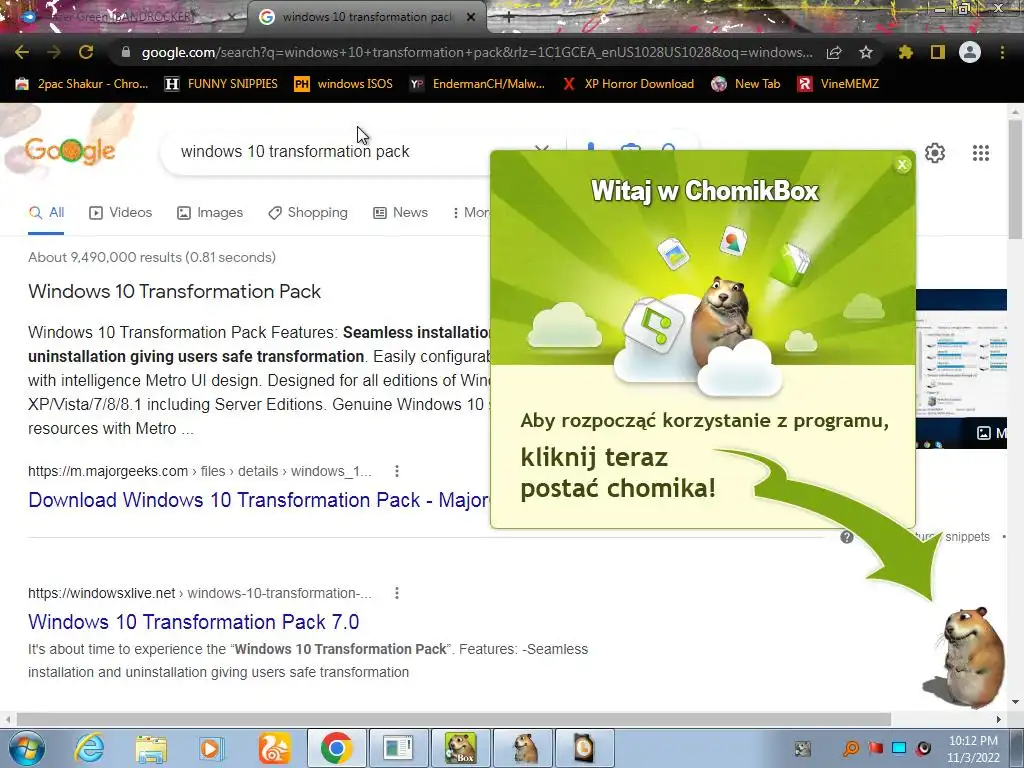Viewport: 1024px width, 768px height.
Task: Click the horizontal scrollbar thumb
Action: coord(453,719)
